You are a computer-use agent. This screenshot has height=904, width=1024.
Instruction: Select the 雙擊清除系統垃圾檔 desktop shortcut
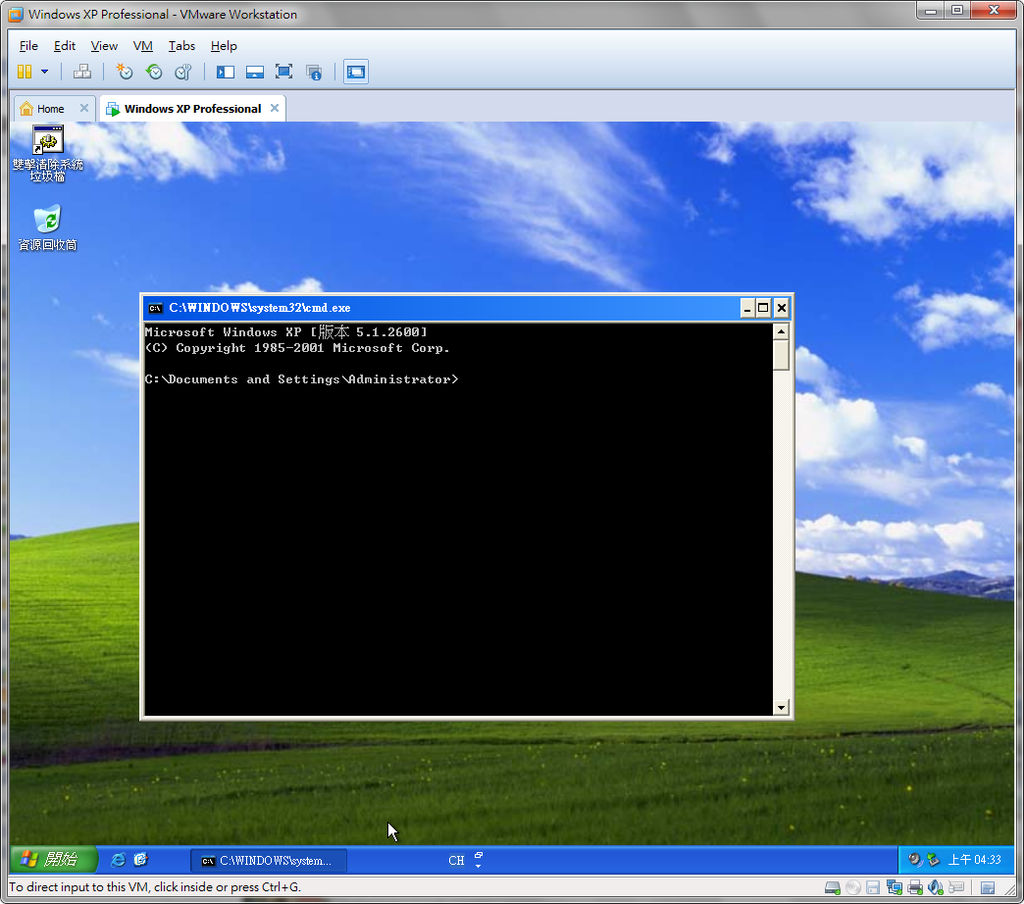coord(48,153)
